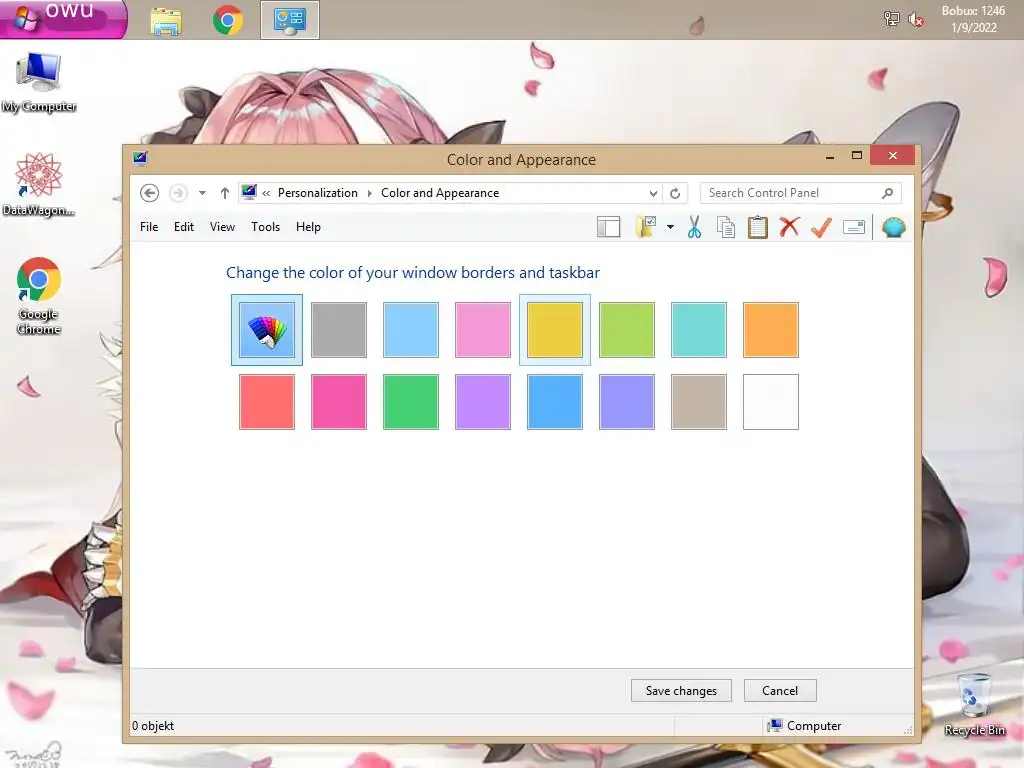Screen dimensions: 1024x768
Task: Select the green color swatch
Action: tap(411, 402)
